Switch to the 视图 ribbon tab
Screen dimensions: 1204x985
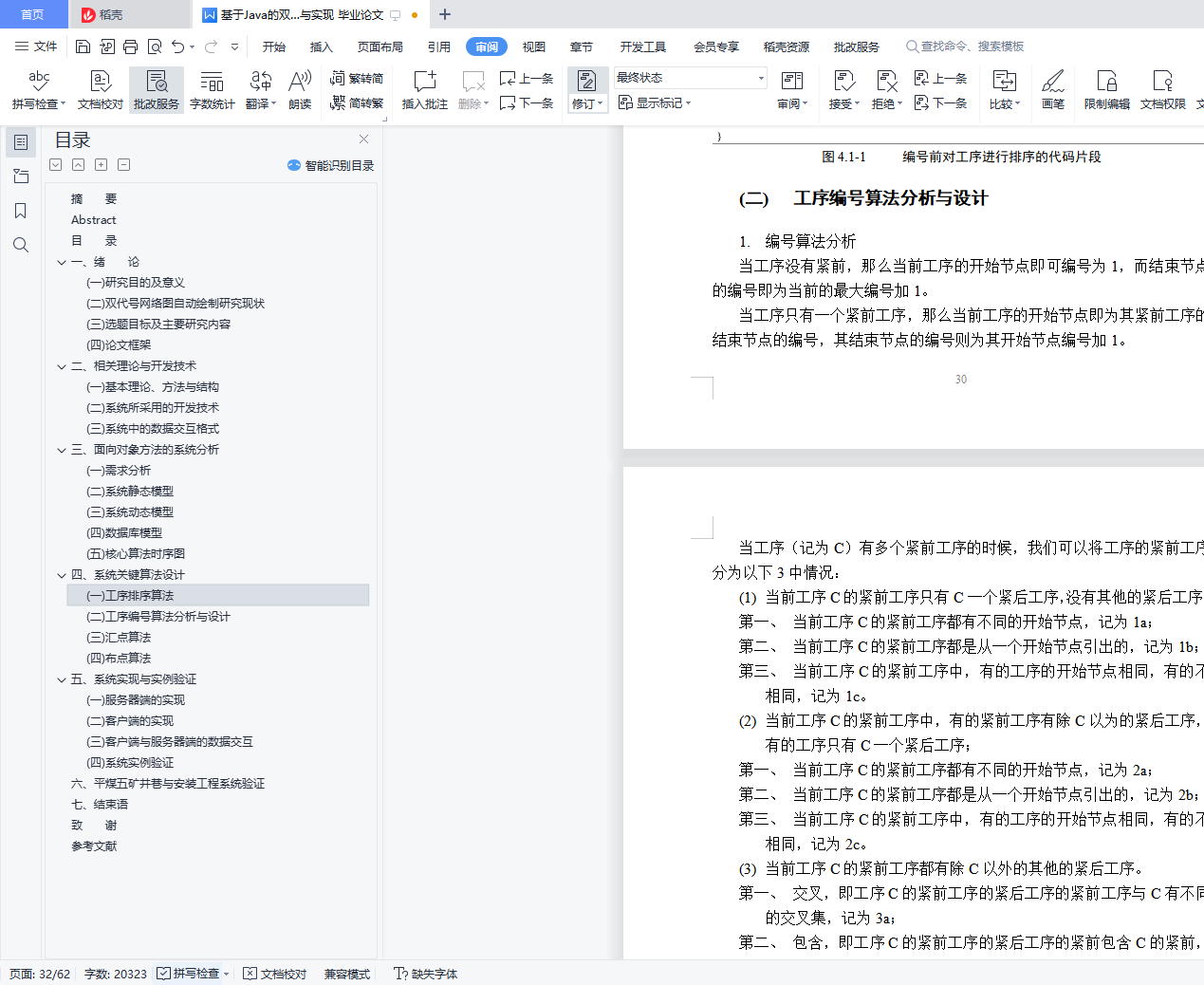pyautogui.click(x=534, y=46)
